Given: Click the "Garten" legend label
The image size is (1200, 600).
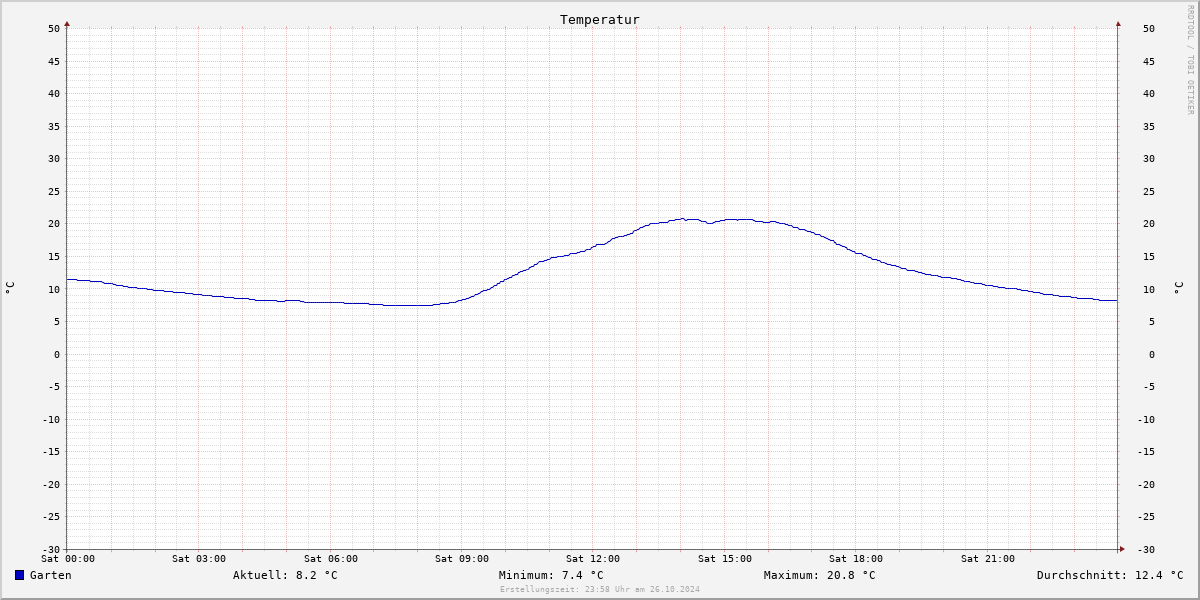Looking at the screenshot, I should coord(51,575).
